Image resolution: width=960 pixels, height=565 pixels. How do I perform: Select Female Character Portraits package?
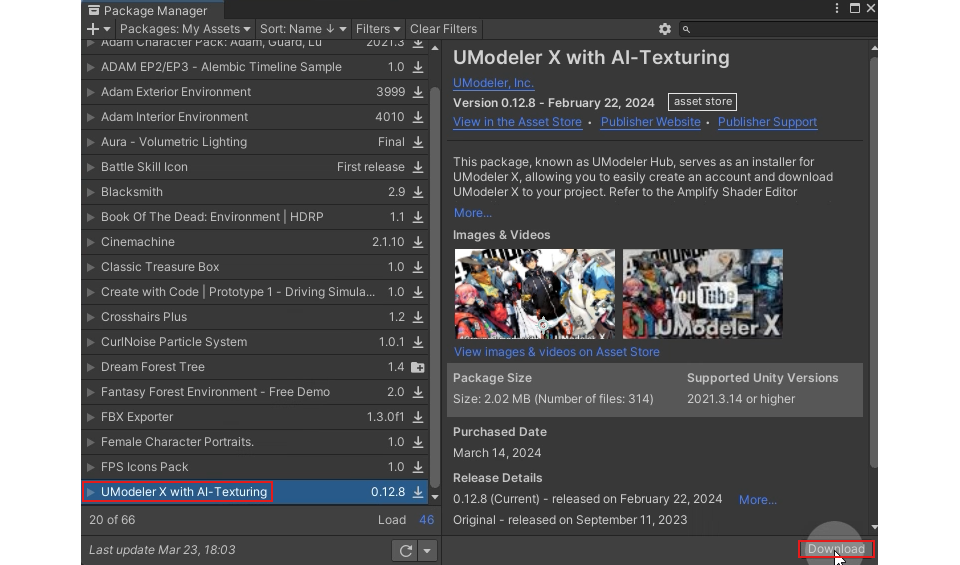point(255,442)
